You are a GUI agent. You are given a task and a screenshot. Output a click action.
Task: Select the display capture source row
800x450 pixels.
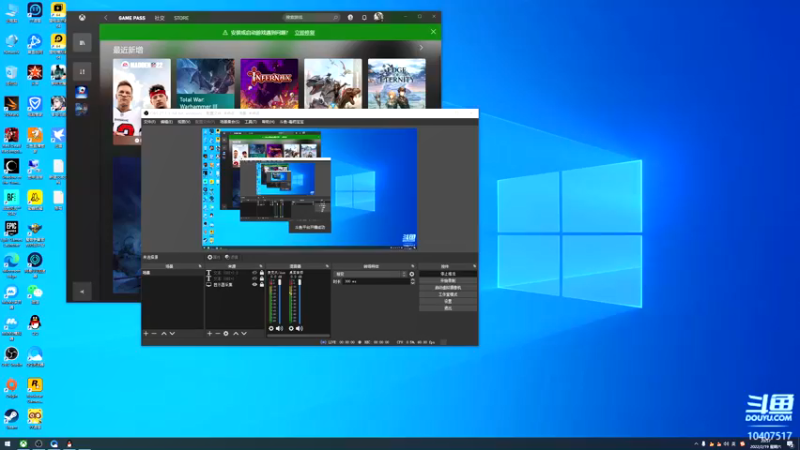point(235,285)
